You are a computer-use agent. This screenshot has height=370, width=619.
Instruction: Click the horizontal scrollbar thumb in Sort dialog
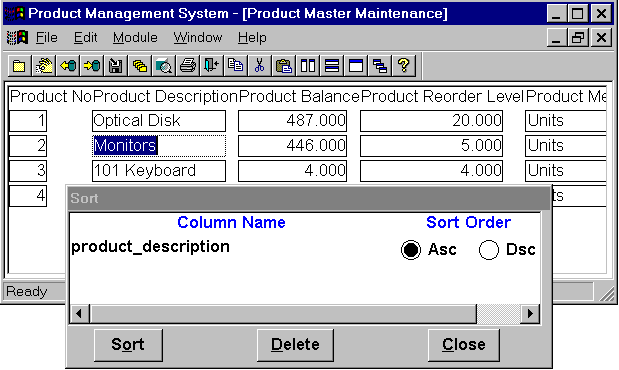tap(283, 314)
